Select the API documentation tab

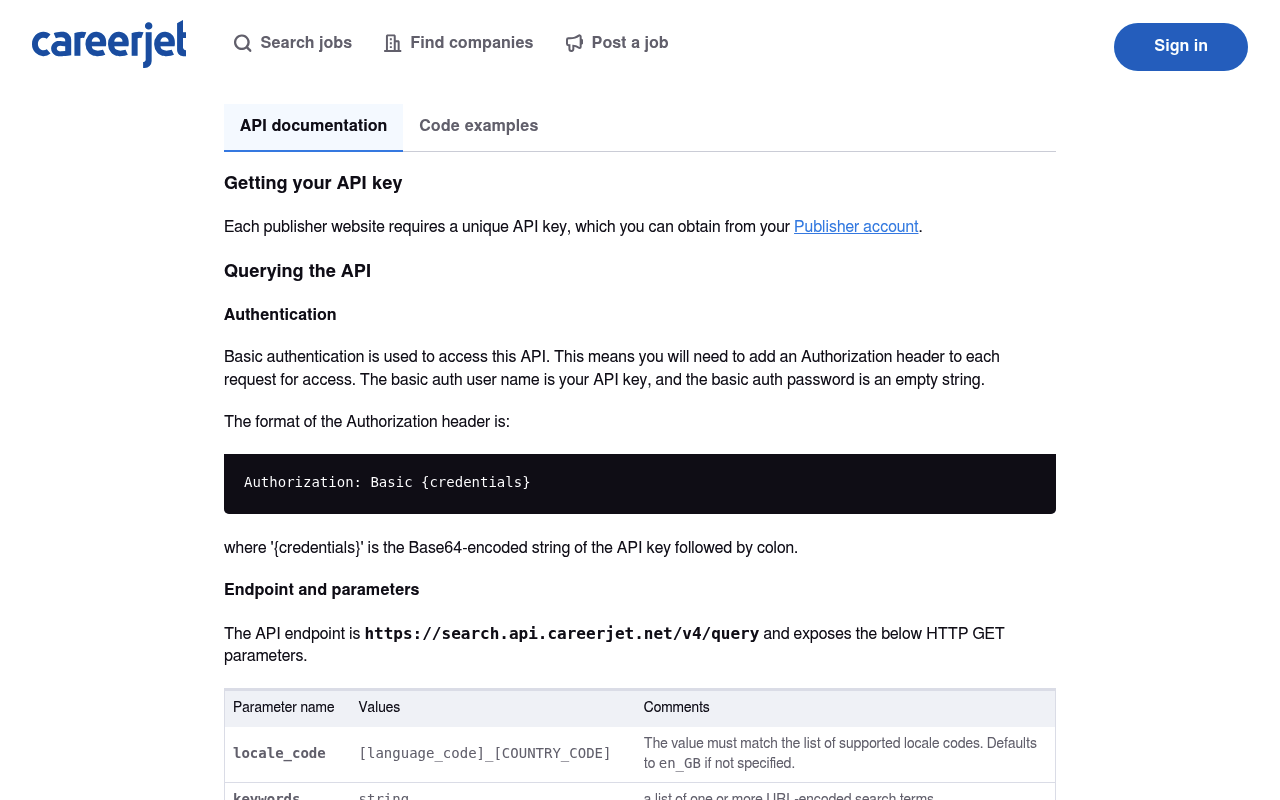(313, 127)
